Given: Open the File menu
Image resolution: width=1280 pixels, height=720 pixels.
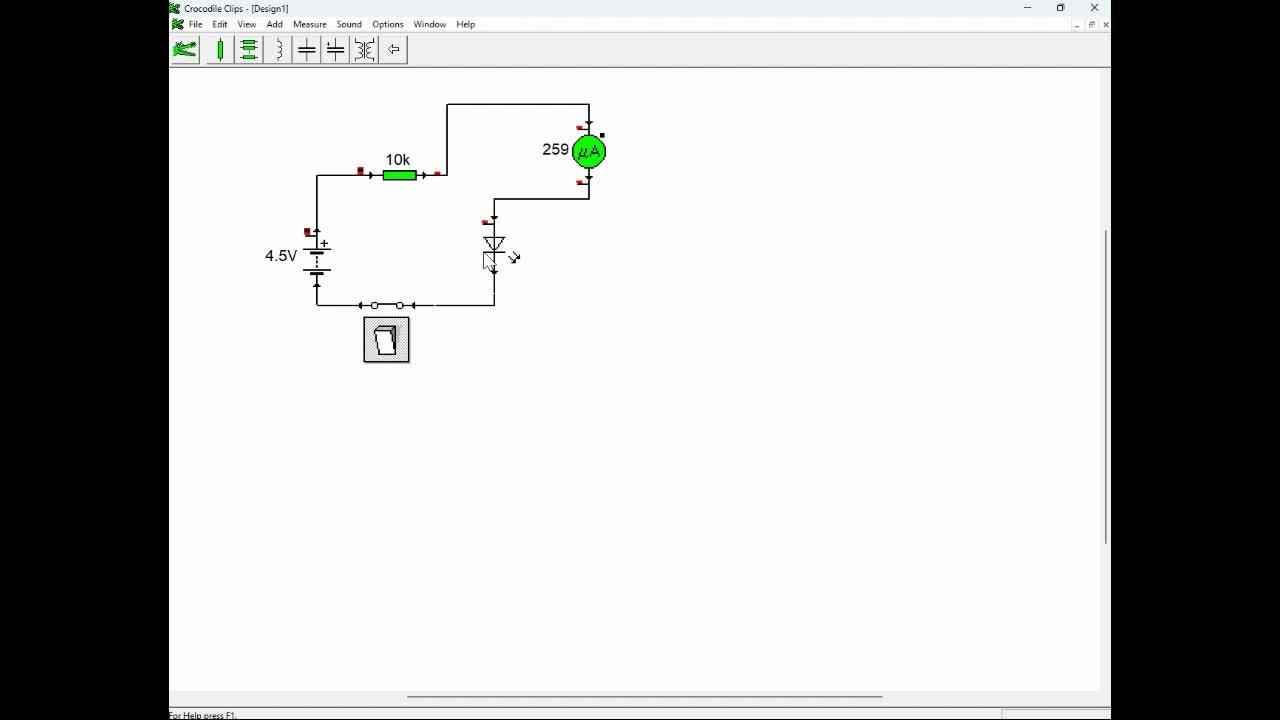Looking at the screenshot, I should pyautogui.click(x=196, y=24).
